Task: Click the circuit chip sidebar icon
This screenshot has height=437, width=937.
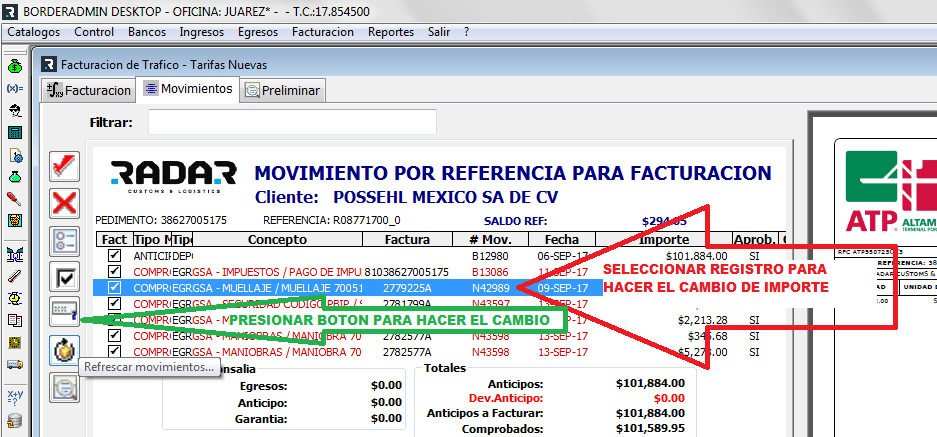Action: click(15, 342)
